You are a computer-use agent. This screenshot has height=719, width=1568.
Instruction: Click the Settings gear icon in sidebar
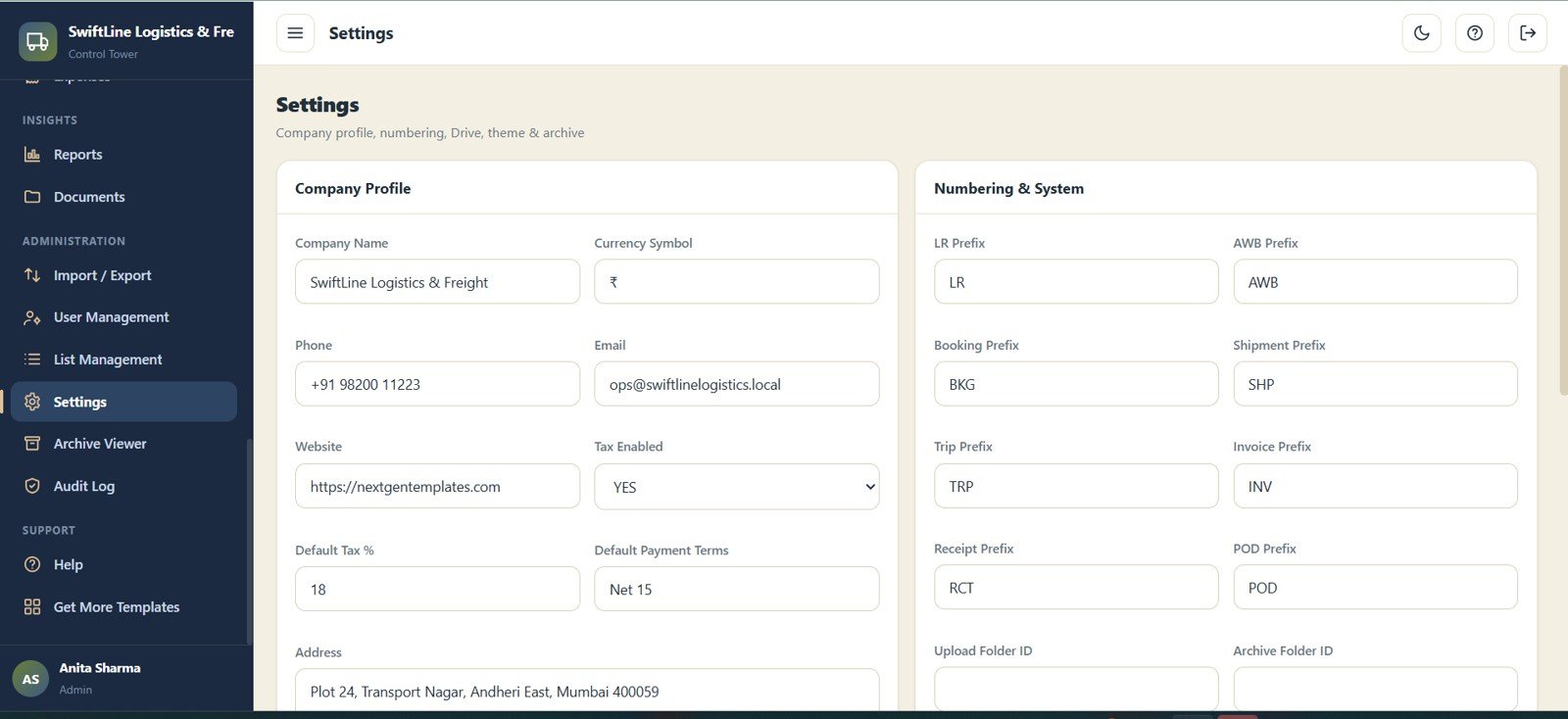click(32, 402)
